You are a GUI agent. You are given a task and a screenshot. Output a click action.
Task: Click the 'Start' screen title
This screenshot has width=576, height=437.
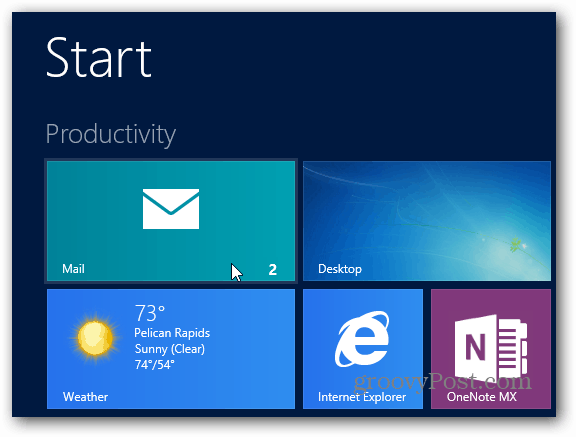[98, 58]
